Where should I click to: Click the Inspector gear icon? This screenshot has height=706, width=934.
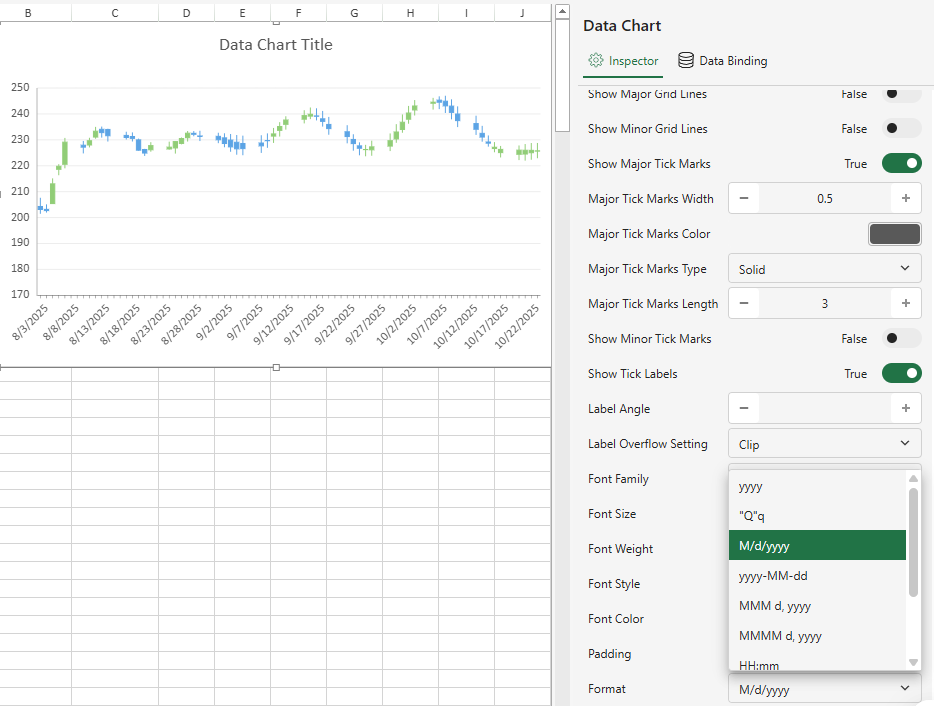[x=596, y=60]
